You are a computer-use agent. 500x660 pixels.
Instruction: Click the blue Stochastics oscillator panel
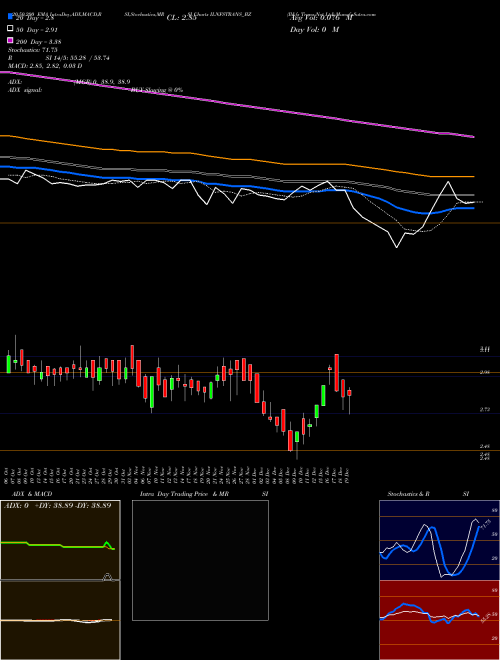click(x=439, y=540)
